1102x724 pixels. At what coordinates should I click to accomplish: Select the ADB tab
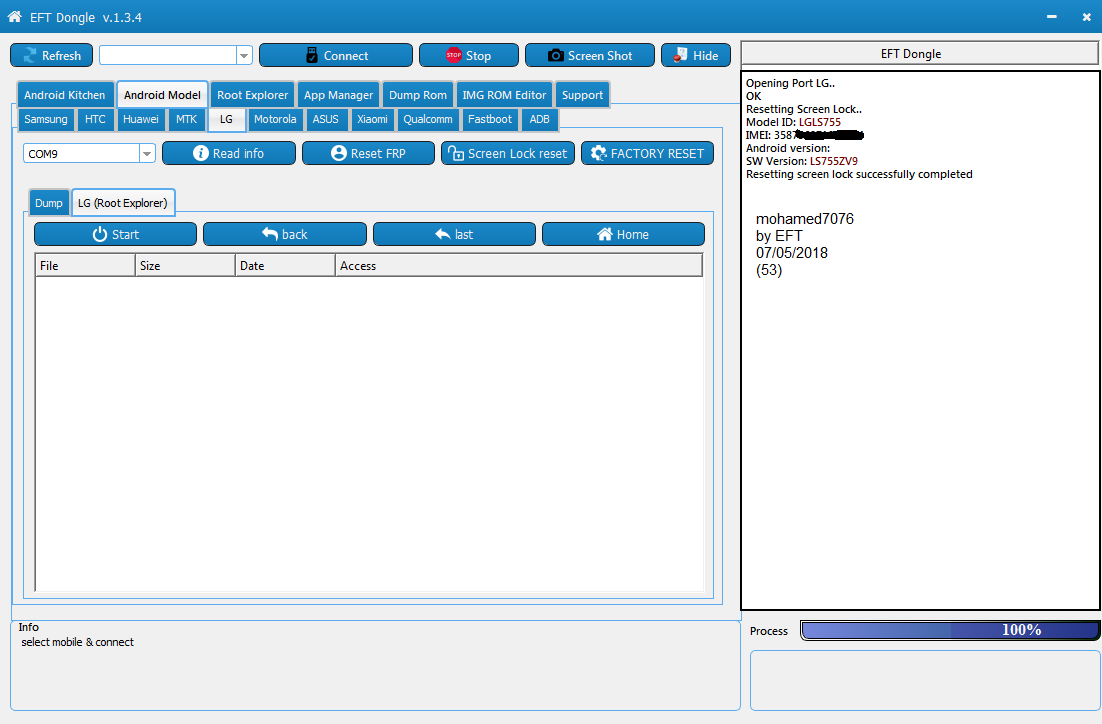tap(539, 119)
